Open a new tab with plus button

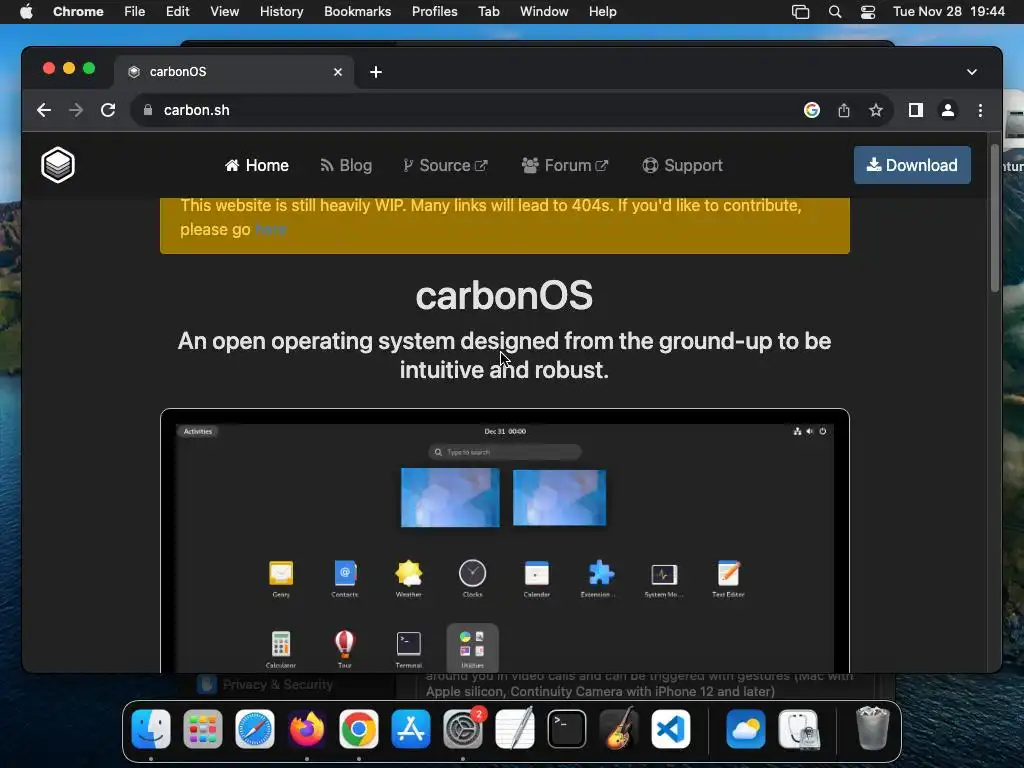point(376,72)
